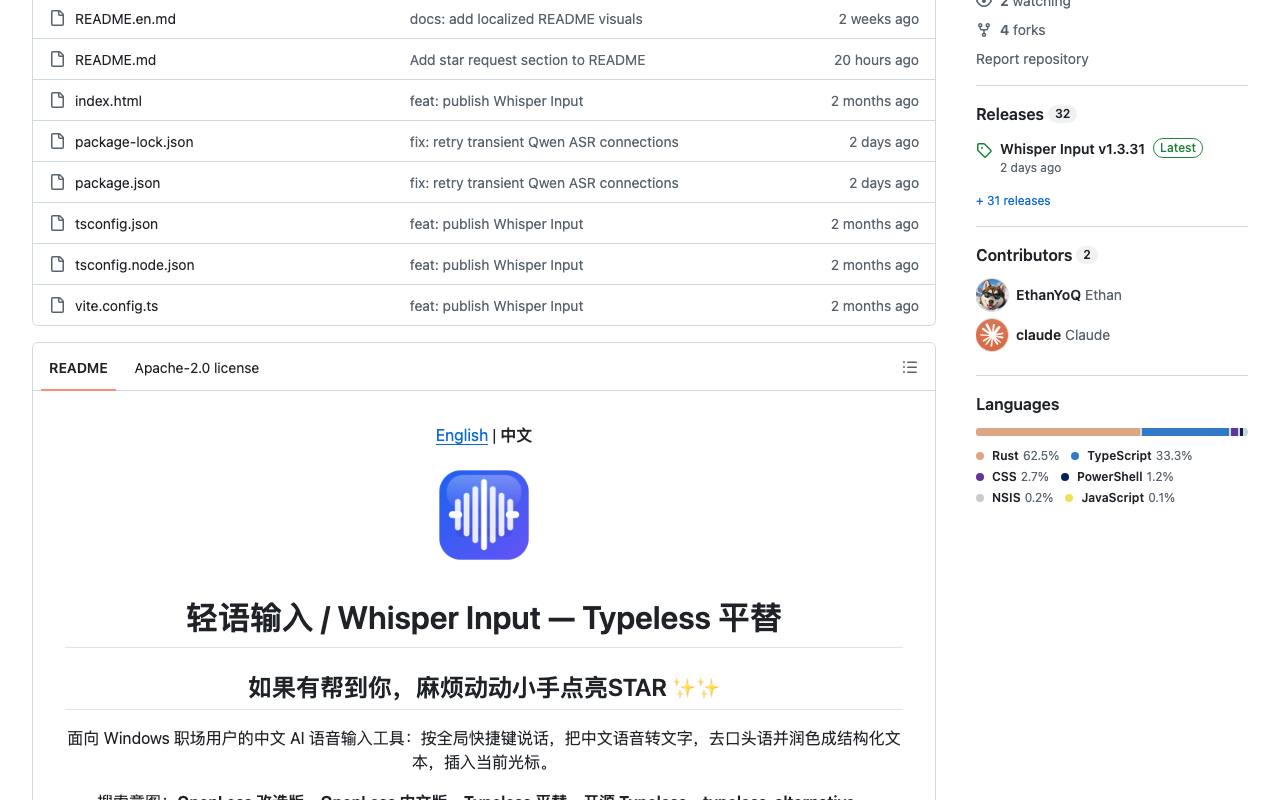
Task: Click the Latest release badge
Action: (1178, 148)
